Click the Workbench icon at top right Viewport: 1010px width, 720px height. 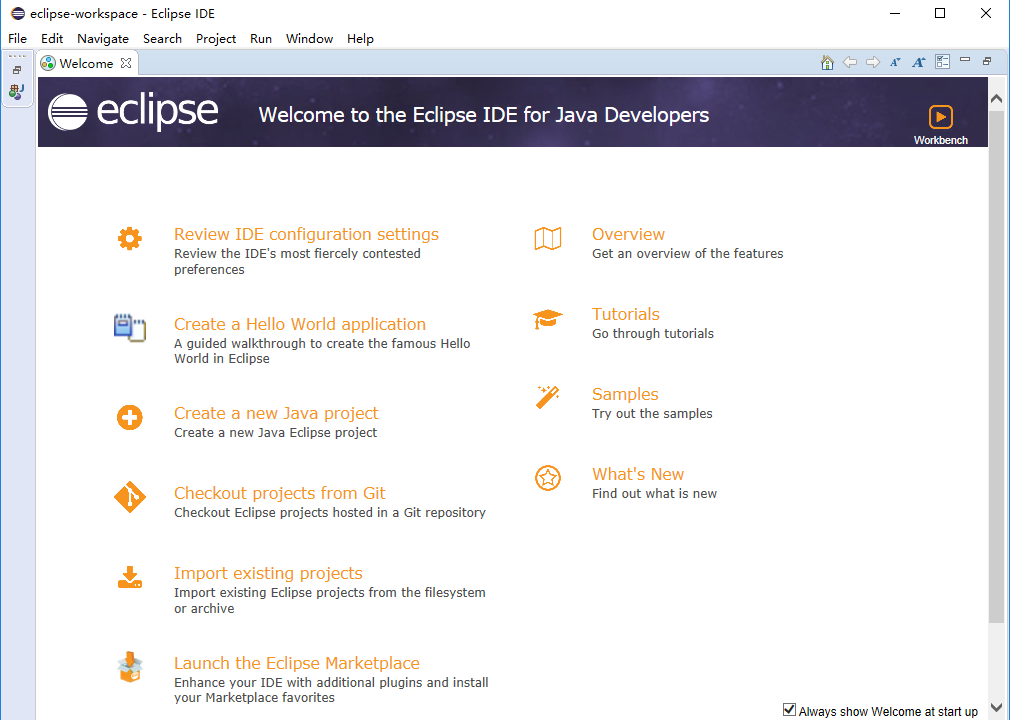[940, 118]
